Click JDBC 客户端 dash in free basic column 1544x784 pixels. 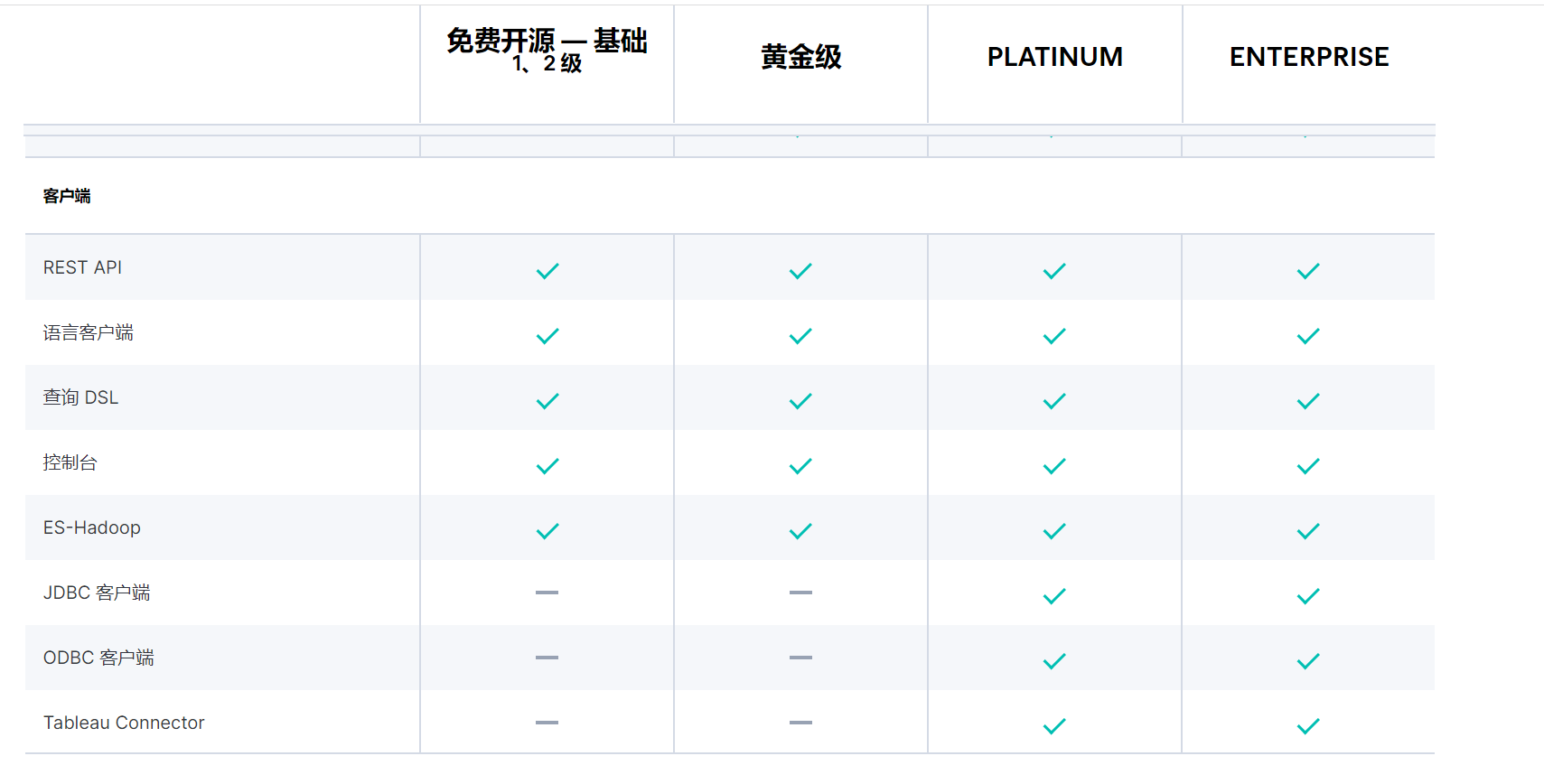[547, 593]
